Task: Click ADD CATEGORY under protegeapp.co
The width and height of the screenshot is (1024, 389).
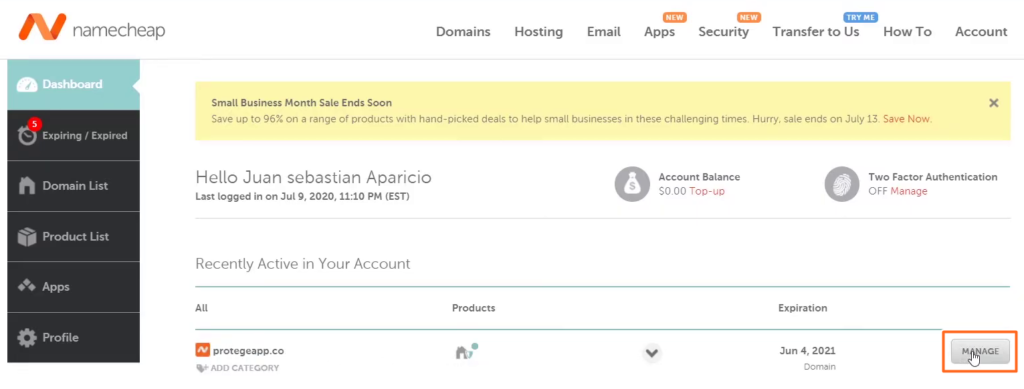Action: pos(238,368)
